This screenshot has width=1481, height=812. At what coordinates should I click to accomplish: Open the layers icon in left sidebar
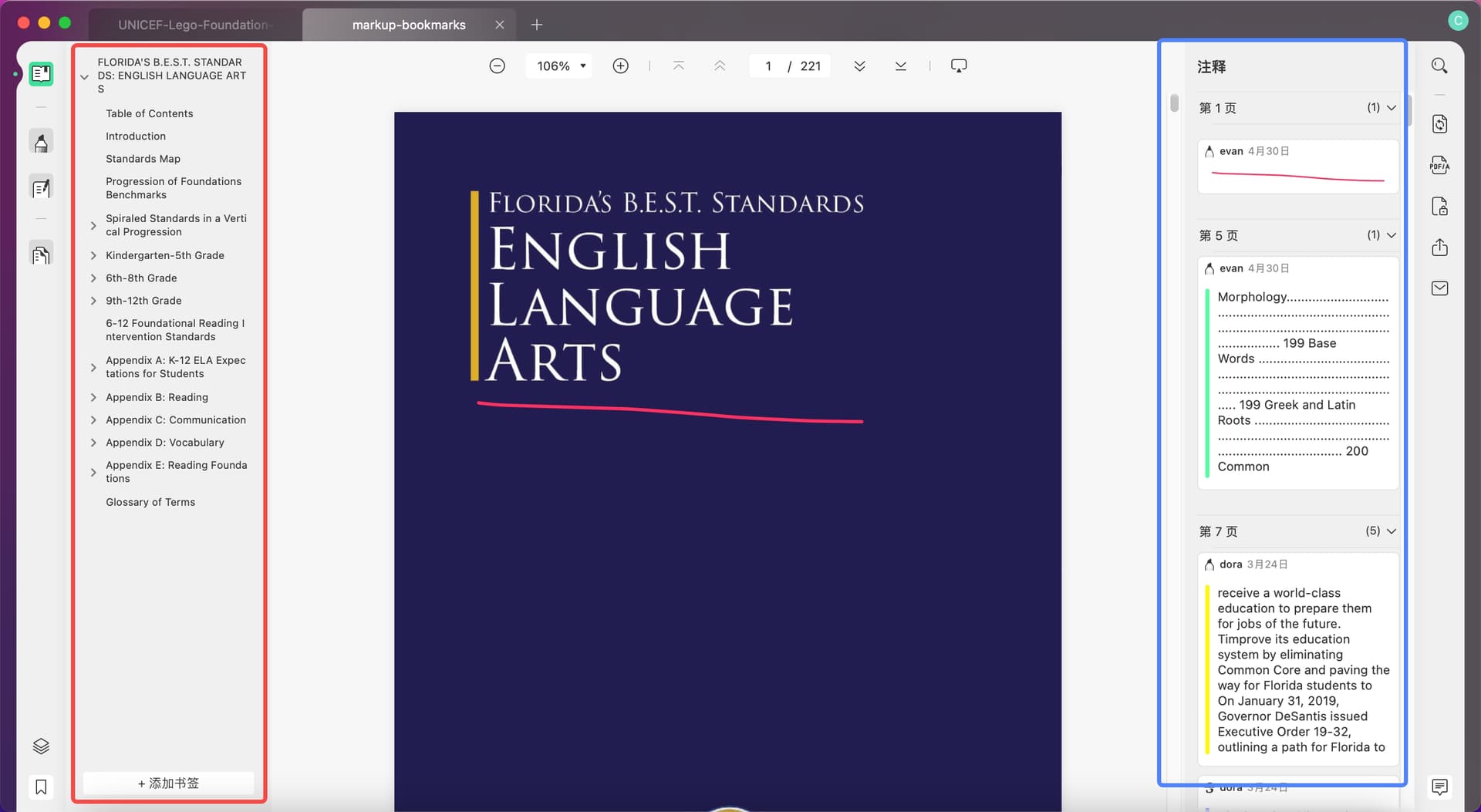[41, 746]
